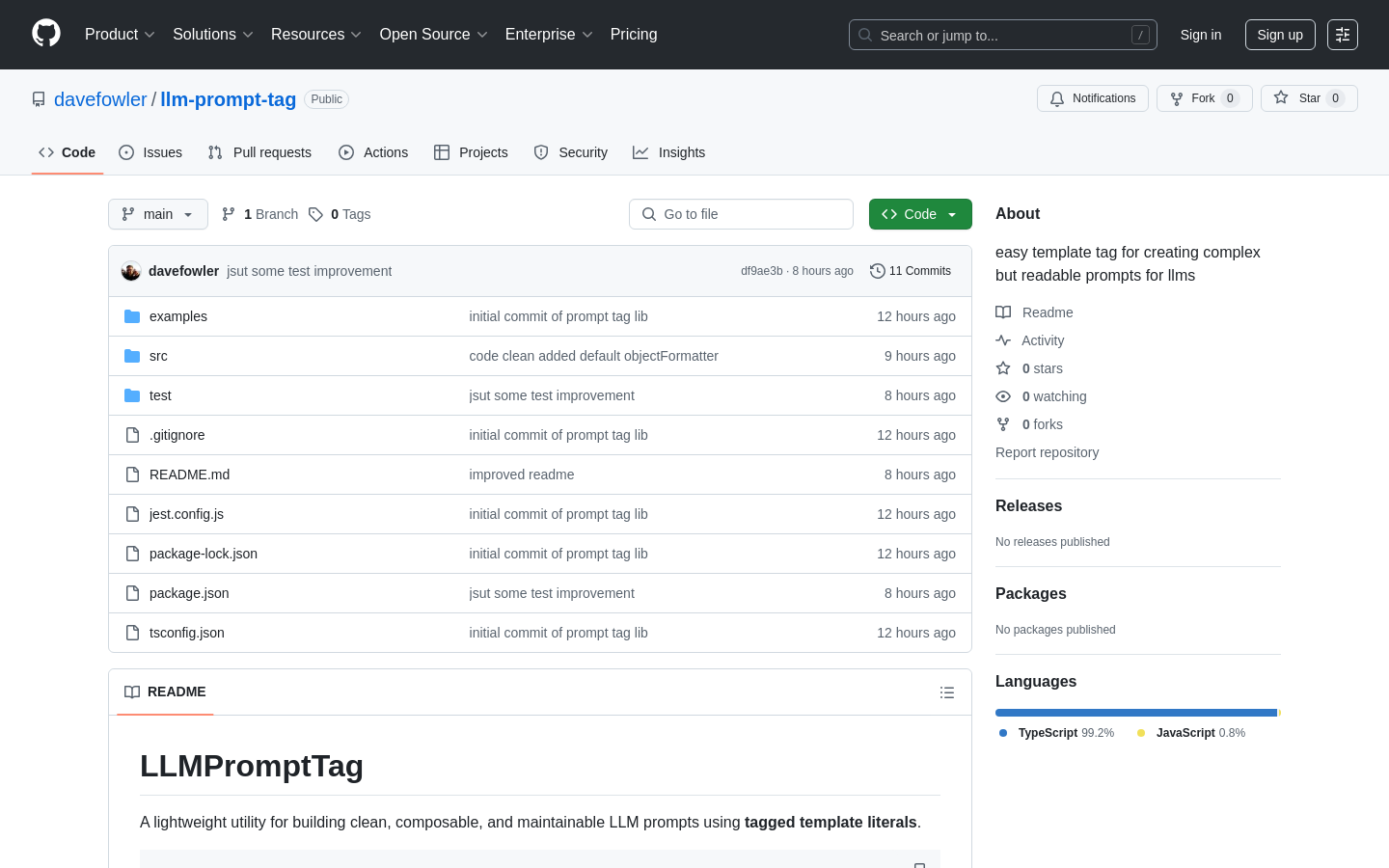Switch to the Security tab
Screen dimensions: 1389x868
pyautogui.click(x=571, y=152)
